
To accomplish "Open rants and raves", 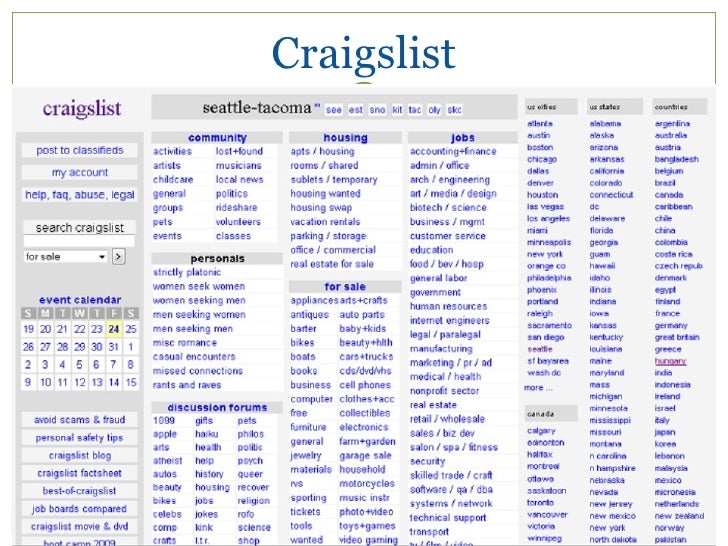I will 187,385.
